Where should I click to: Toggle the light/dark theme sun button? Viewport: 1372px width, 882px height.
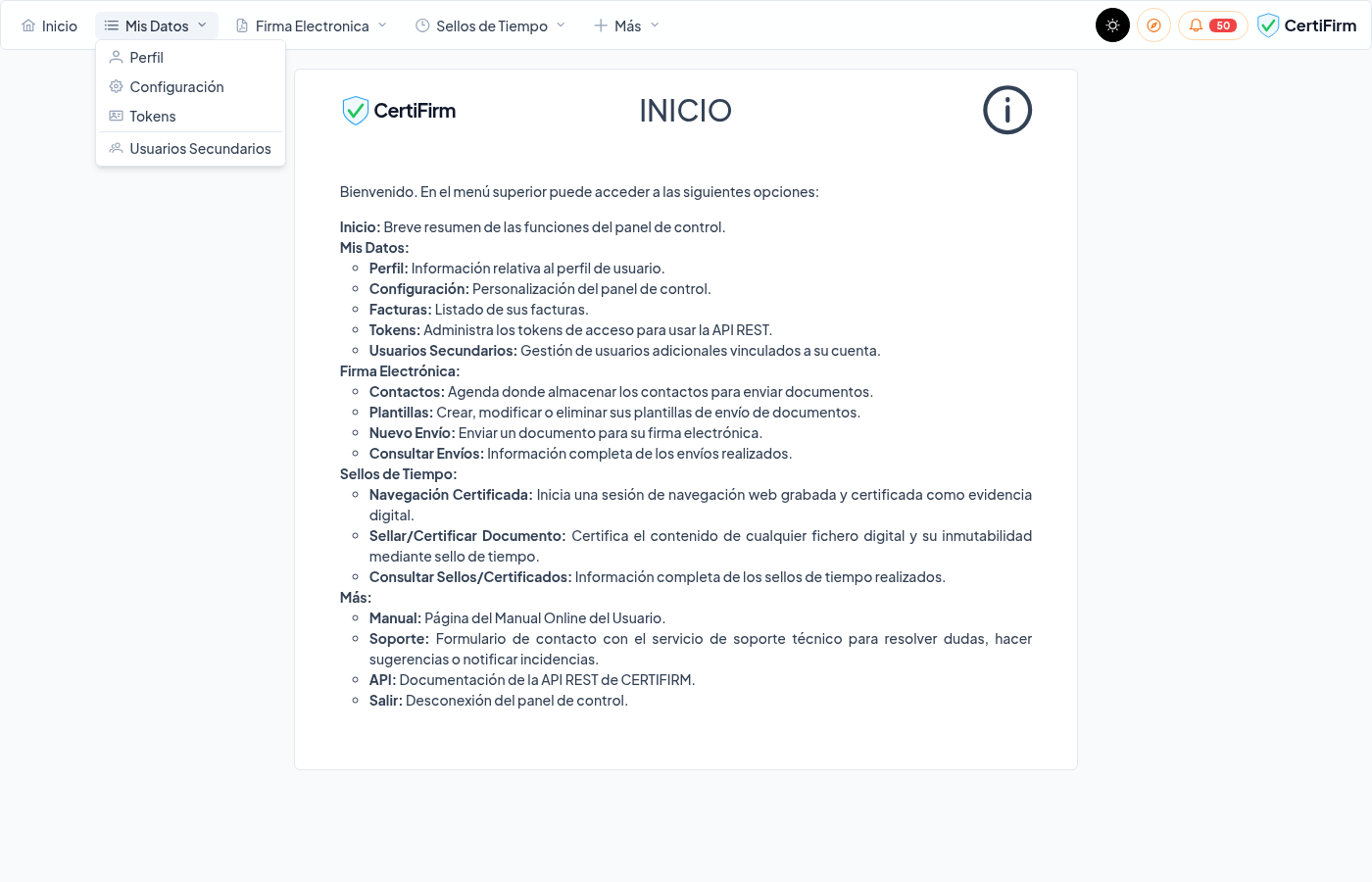1112,25
